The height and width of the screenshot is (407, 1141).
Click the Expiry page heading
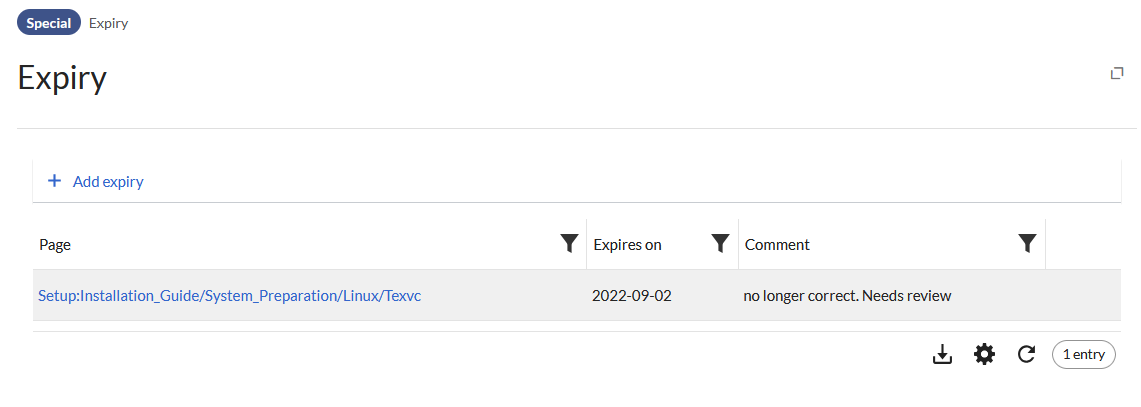[62, 78]
